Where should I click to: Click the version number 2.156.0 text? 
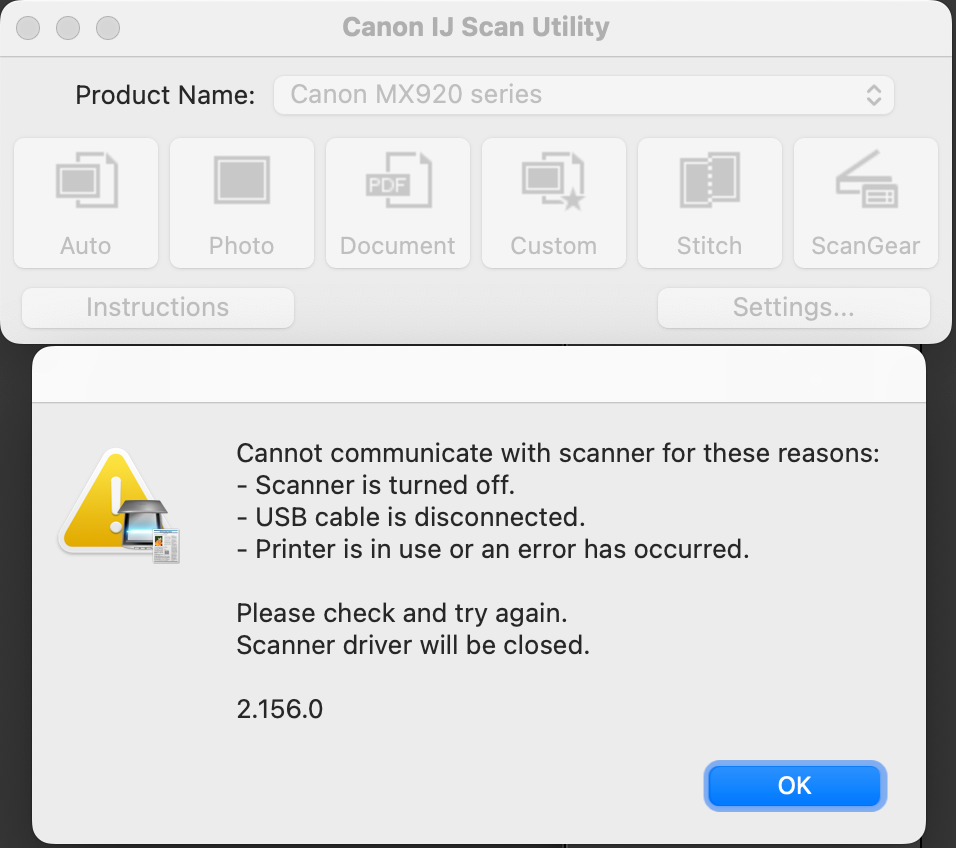pyautogui.click(x=280, y=709)
